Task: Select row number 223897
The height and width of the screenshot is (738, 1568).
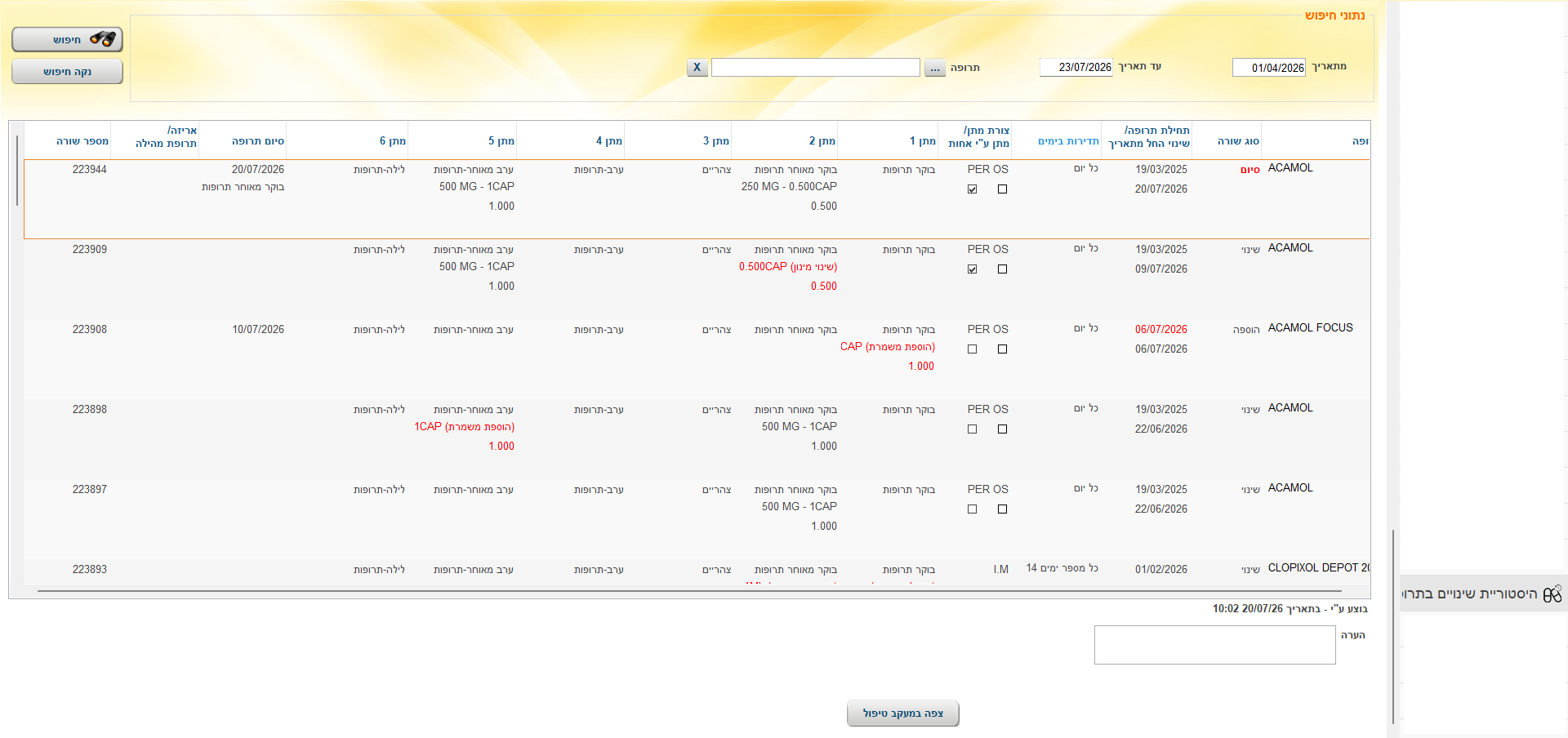Action: tap(90, 490)
